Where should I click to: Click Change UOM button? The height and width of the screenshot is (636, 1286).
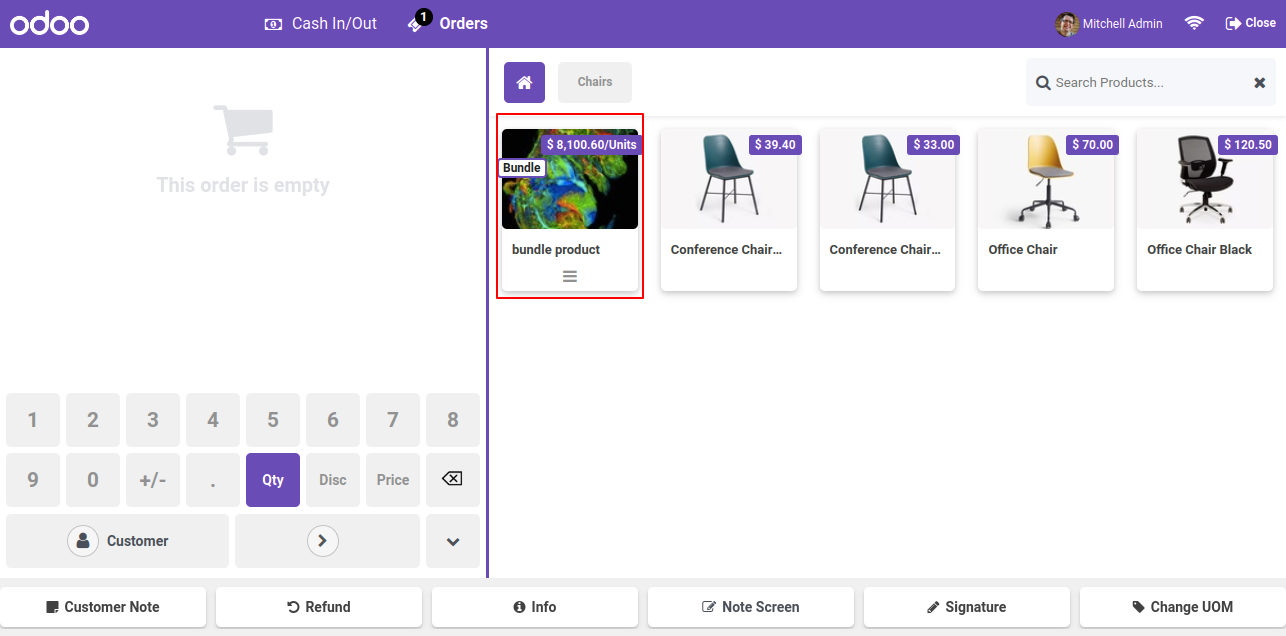(x=1183, y=607)
